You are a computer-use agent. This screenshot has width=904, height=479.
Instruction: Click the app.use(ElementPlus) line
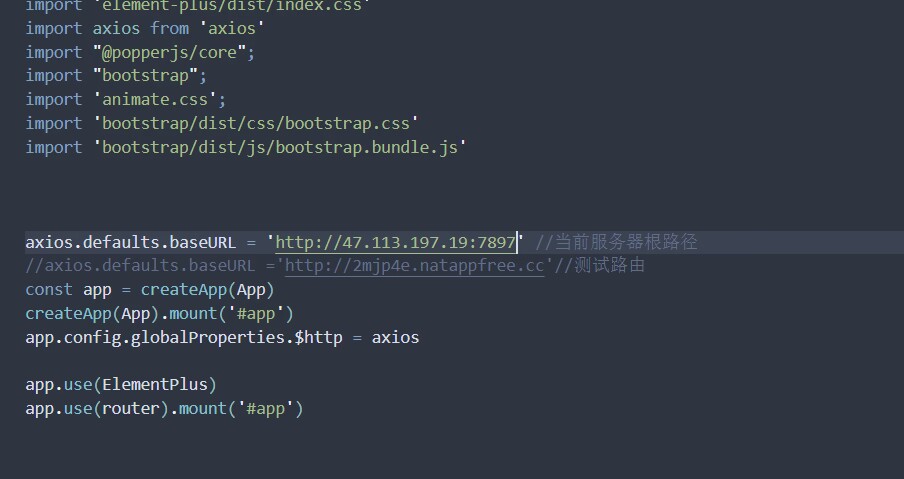pos(121,384)
